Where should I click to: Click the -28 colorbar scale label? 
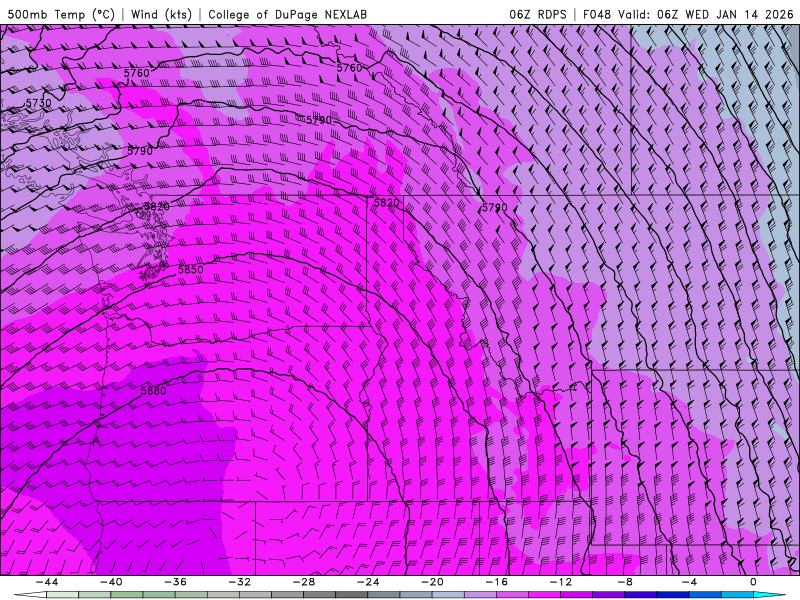304,582
